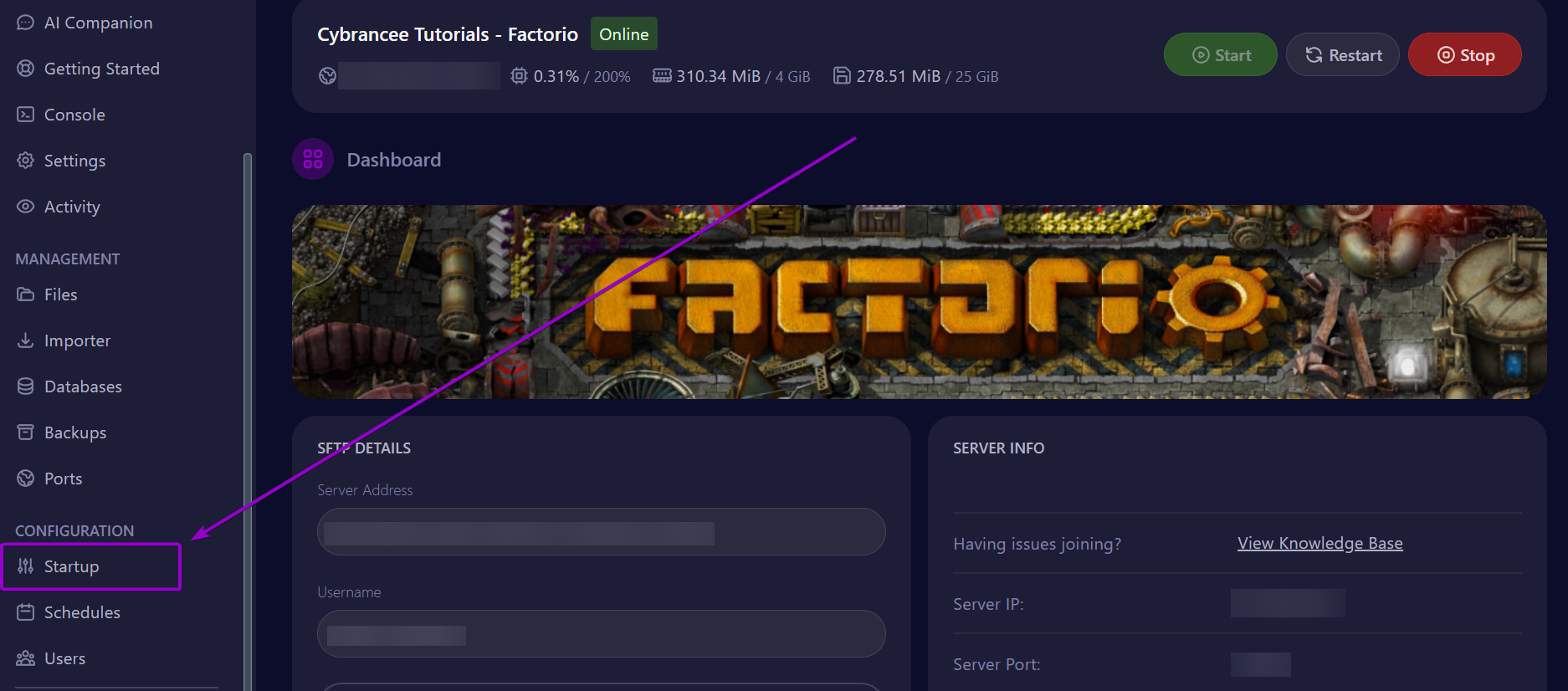Click the "0.31%" CPU usage value
Screen dimensions: 1568x691
pyautogui.click(x=556, y=76)
